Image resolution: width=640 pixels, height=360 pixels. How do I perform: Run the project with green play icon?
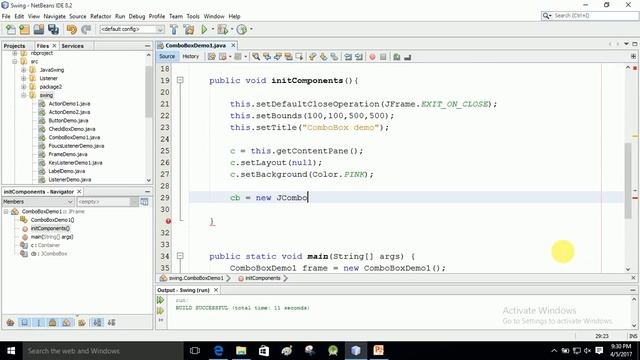click(204, 29)
